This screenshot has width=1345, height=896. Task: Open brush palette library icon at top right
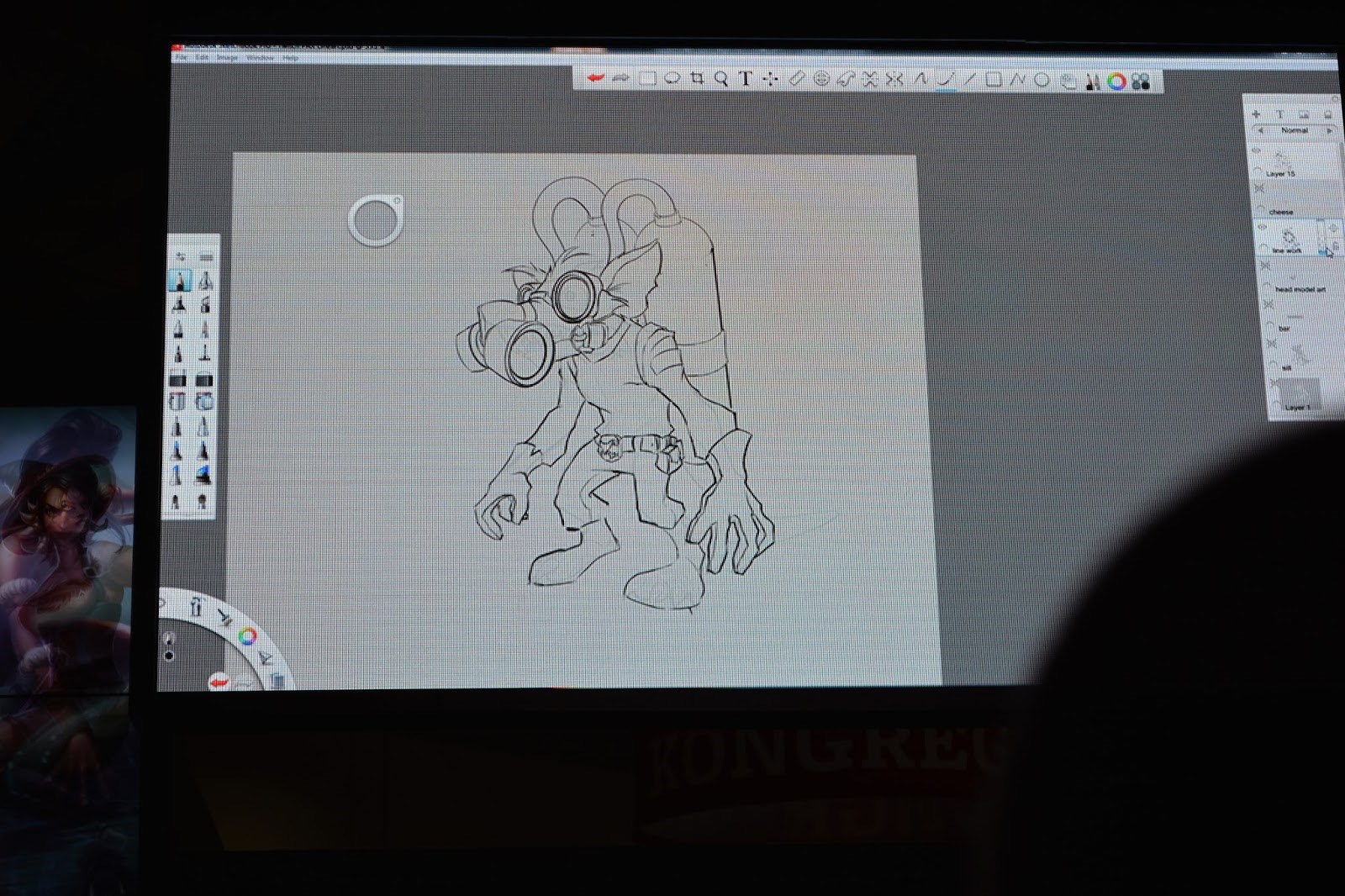tap(206, 256)
